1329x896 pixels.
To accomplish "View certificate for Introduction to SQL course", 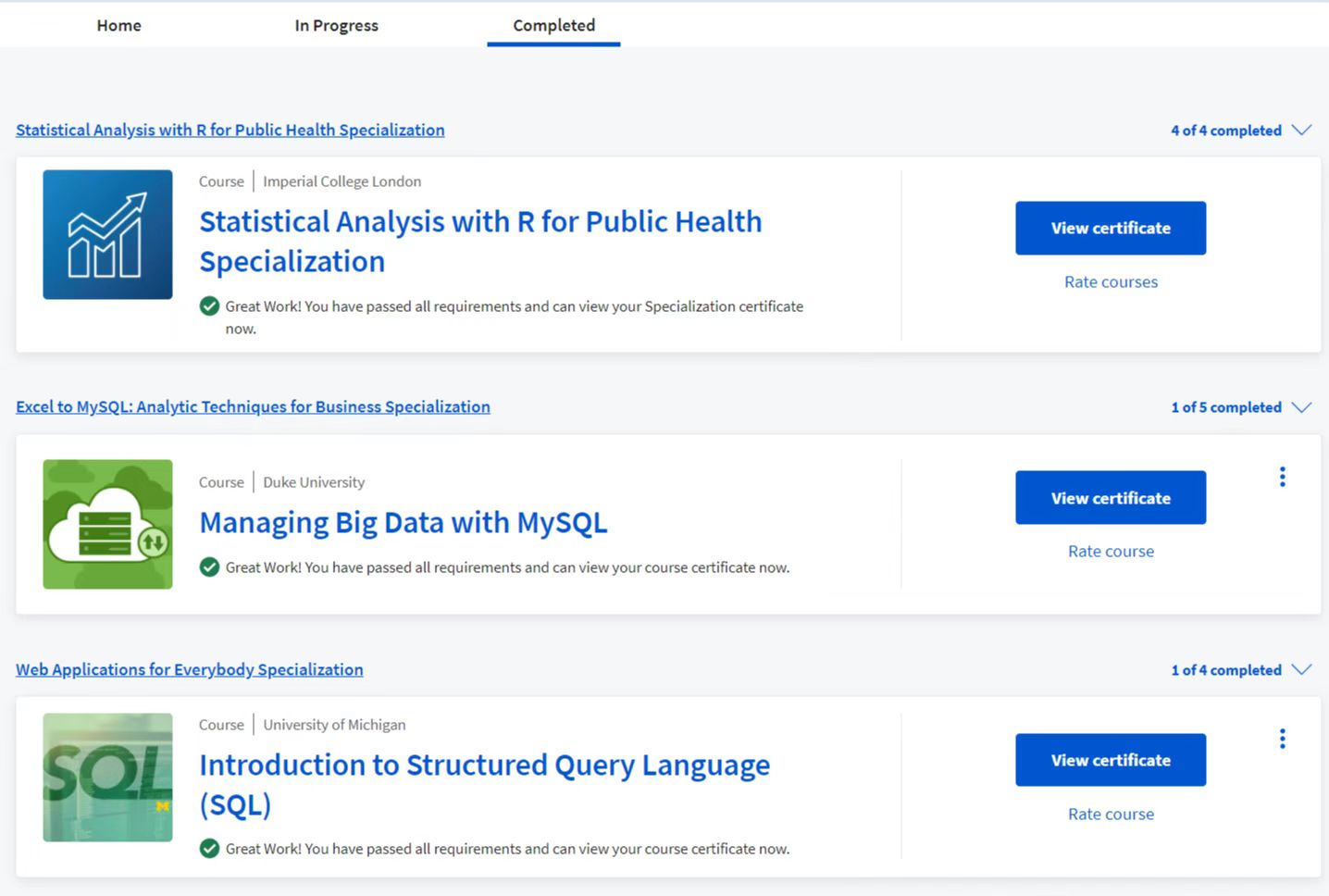I will (x=1111, y=760).
